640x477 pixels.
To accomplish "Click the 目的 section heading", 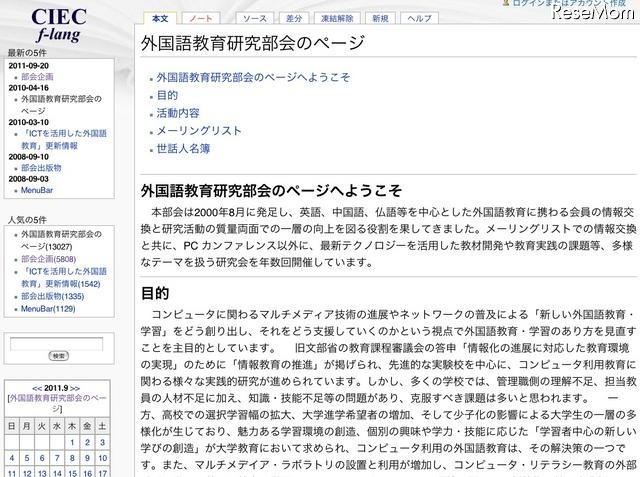I will [155, 293].
